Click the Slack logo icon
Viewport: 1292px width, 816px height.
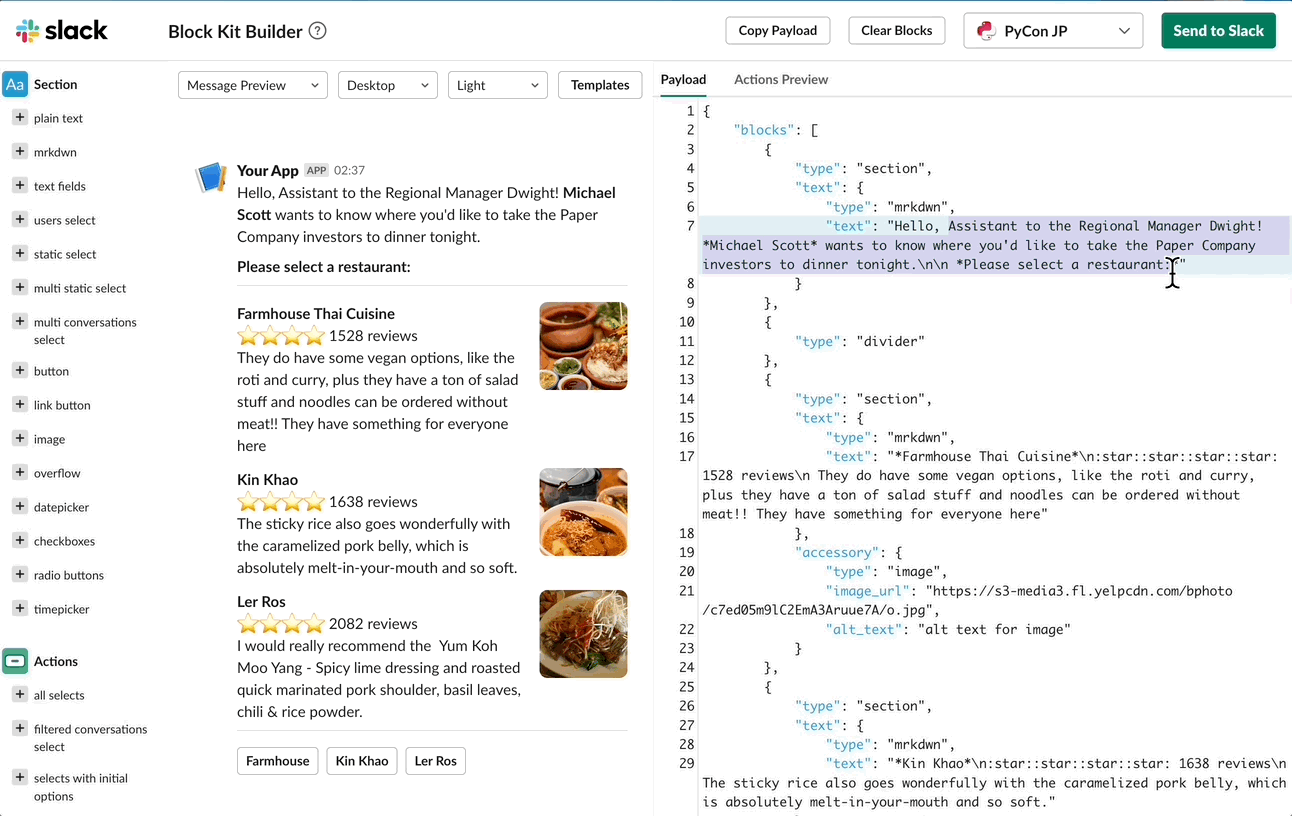coord(28,31)
